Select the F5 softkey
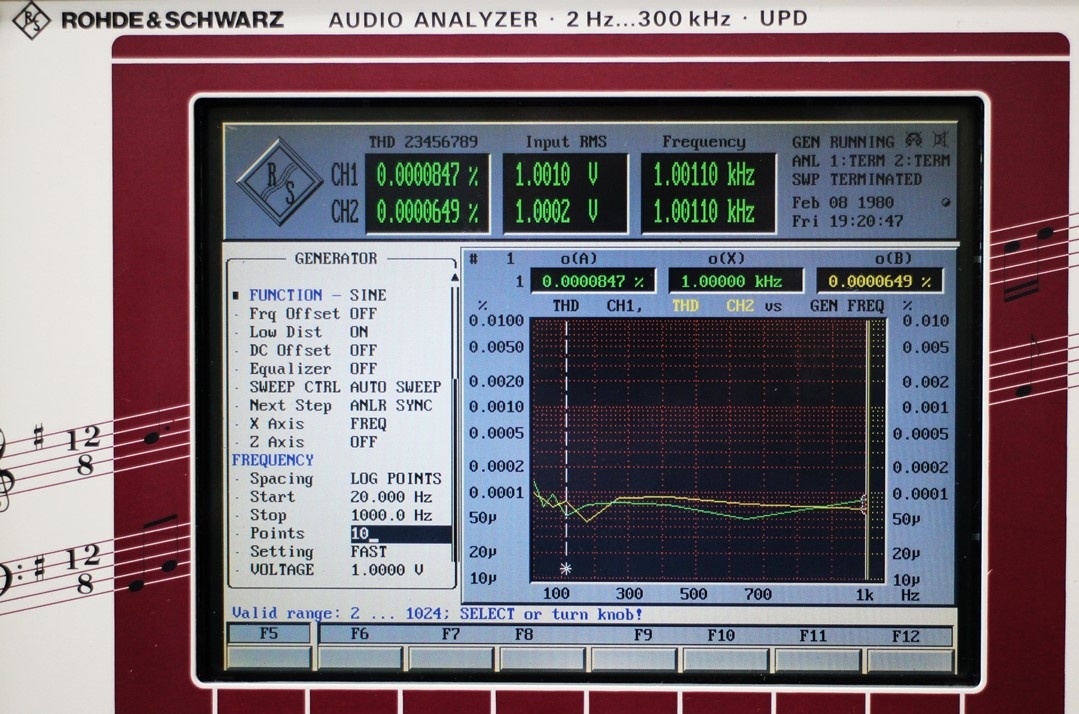The height and width of the screenshot is (714, 1079). coord(269,634)
